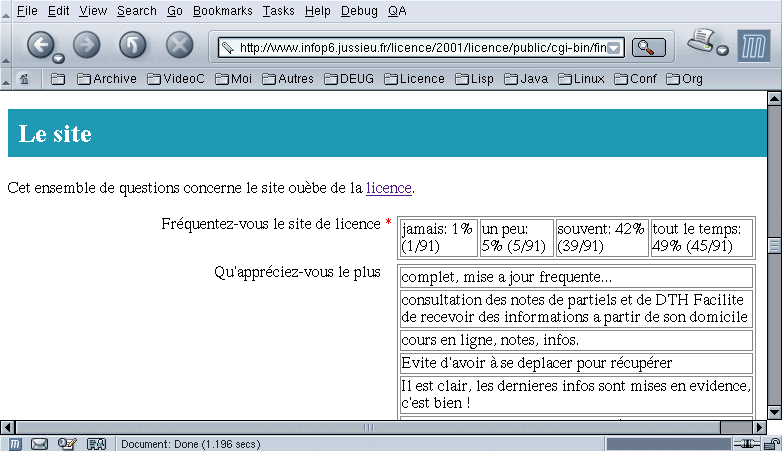782x451 pixels.
Task: Open the Linux bookmark folder
Action: pyautogui.click(x=581, y=79)
